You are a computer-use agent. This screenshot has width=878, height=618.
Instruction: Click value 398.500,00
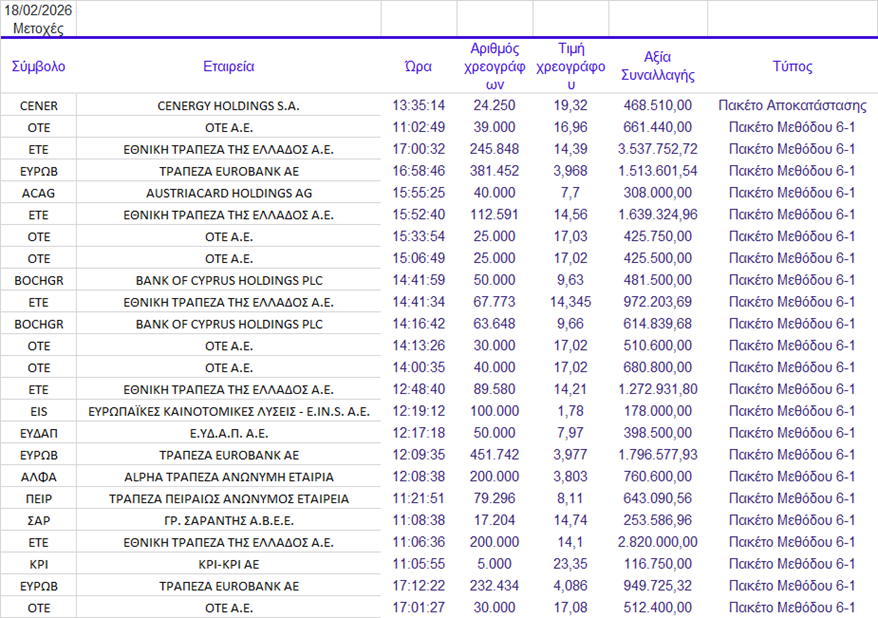coord(658,433)
